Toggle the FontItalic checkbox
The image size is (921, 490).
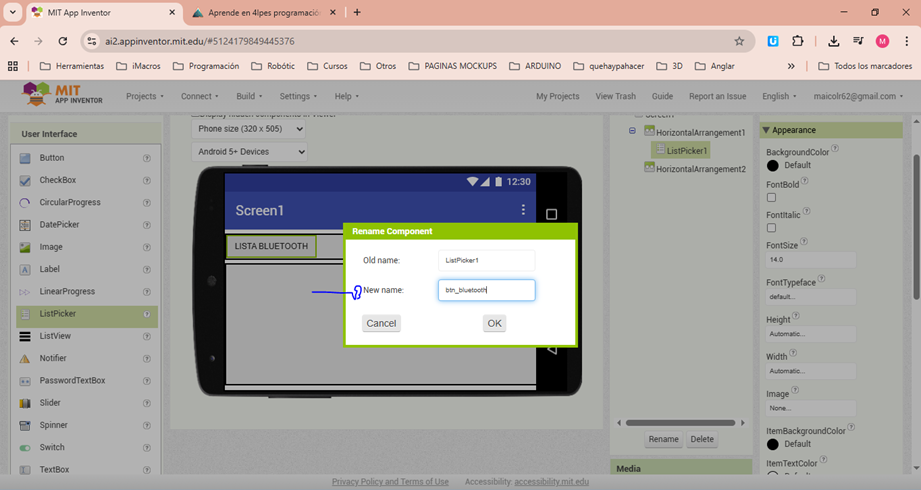coord(771,228)
